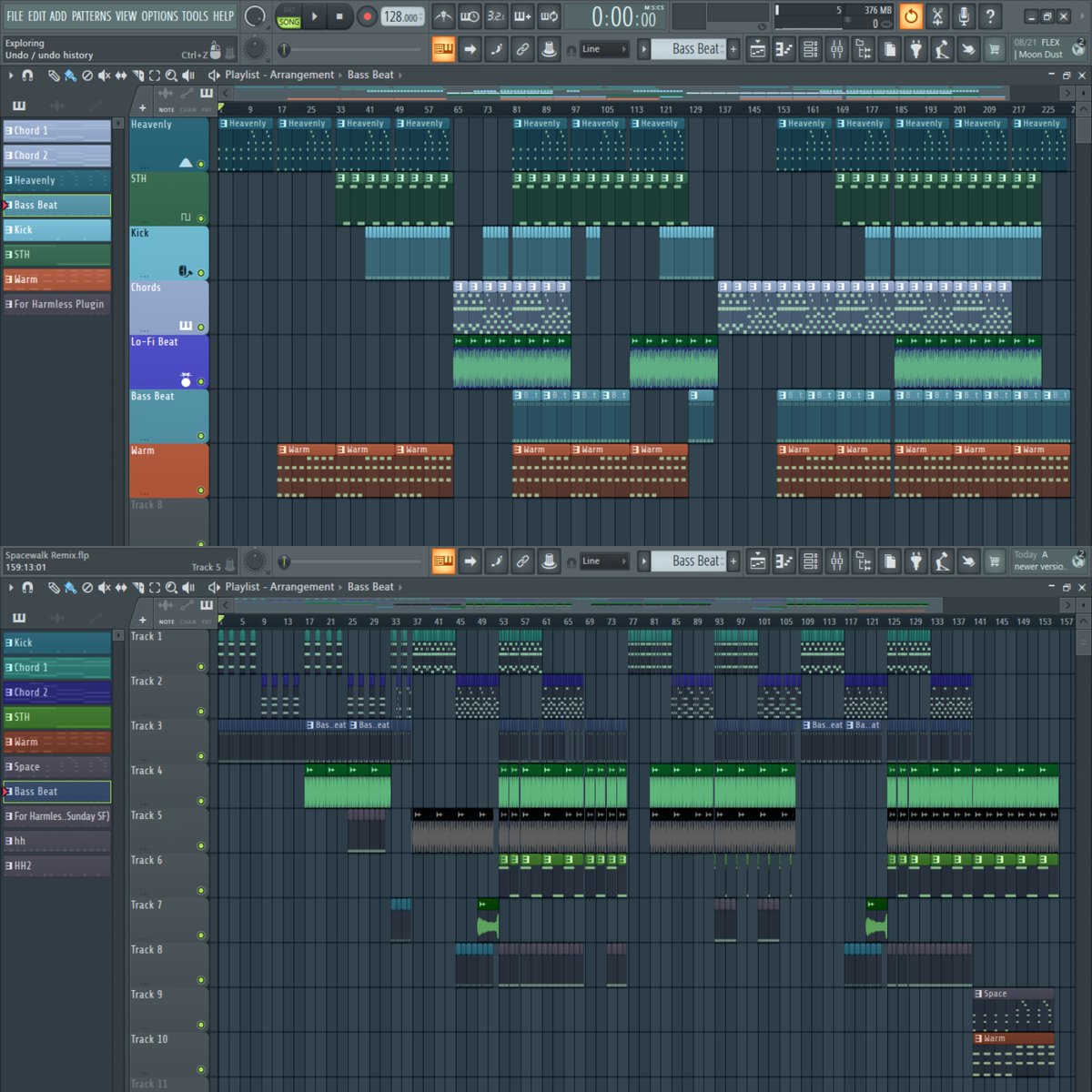The height and width of the screenshot is (1092, 1092).
Task: Click the question mark help icon
Action: (x=990, y=16)
